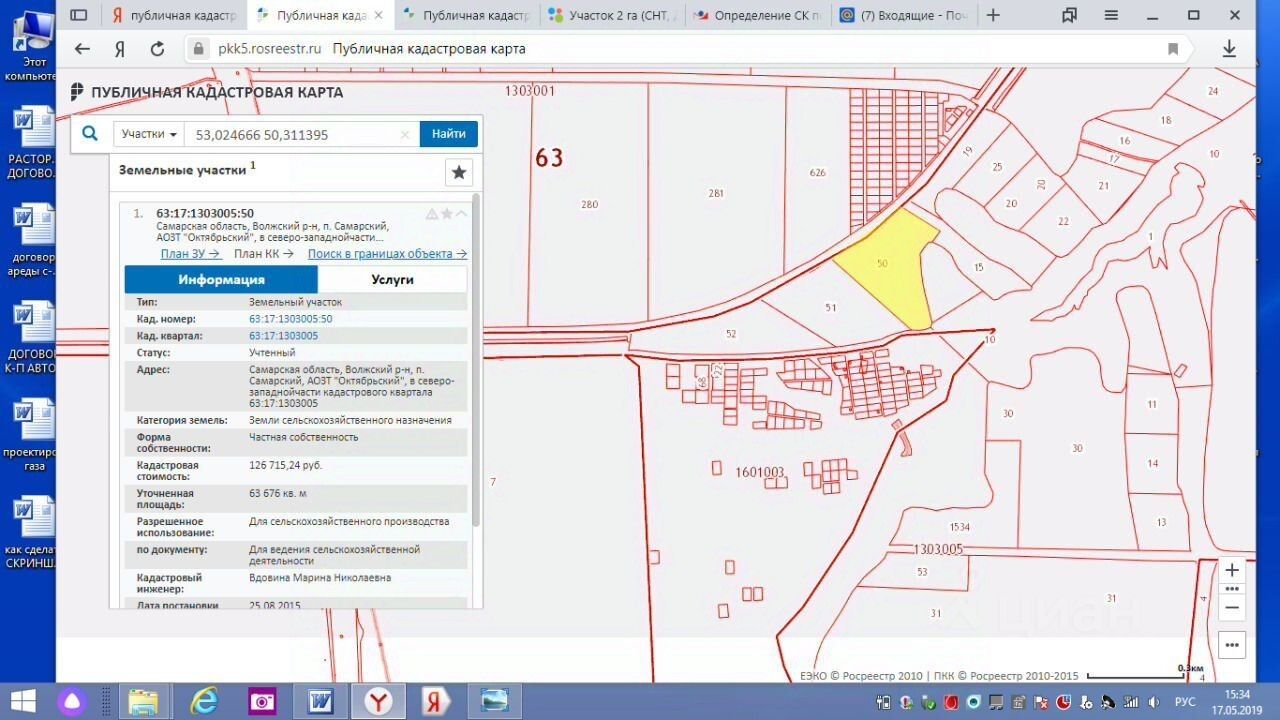Viewport: 1280px width, 720px height.
Task: Click the results panel scrollbar
Action: (x=476, y=360)
